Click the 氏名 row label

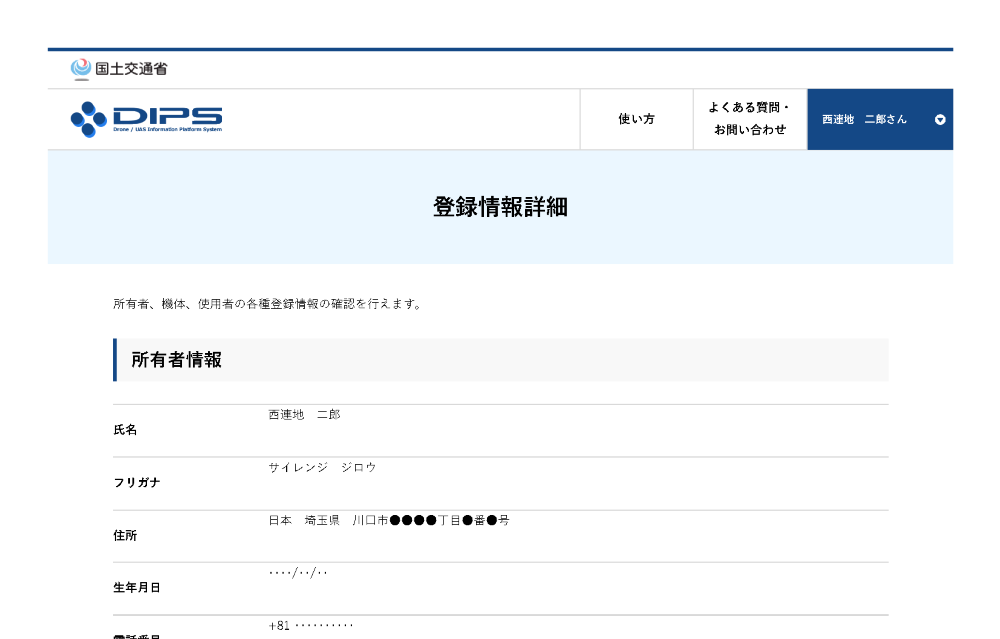click(x=125, y=430)
